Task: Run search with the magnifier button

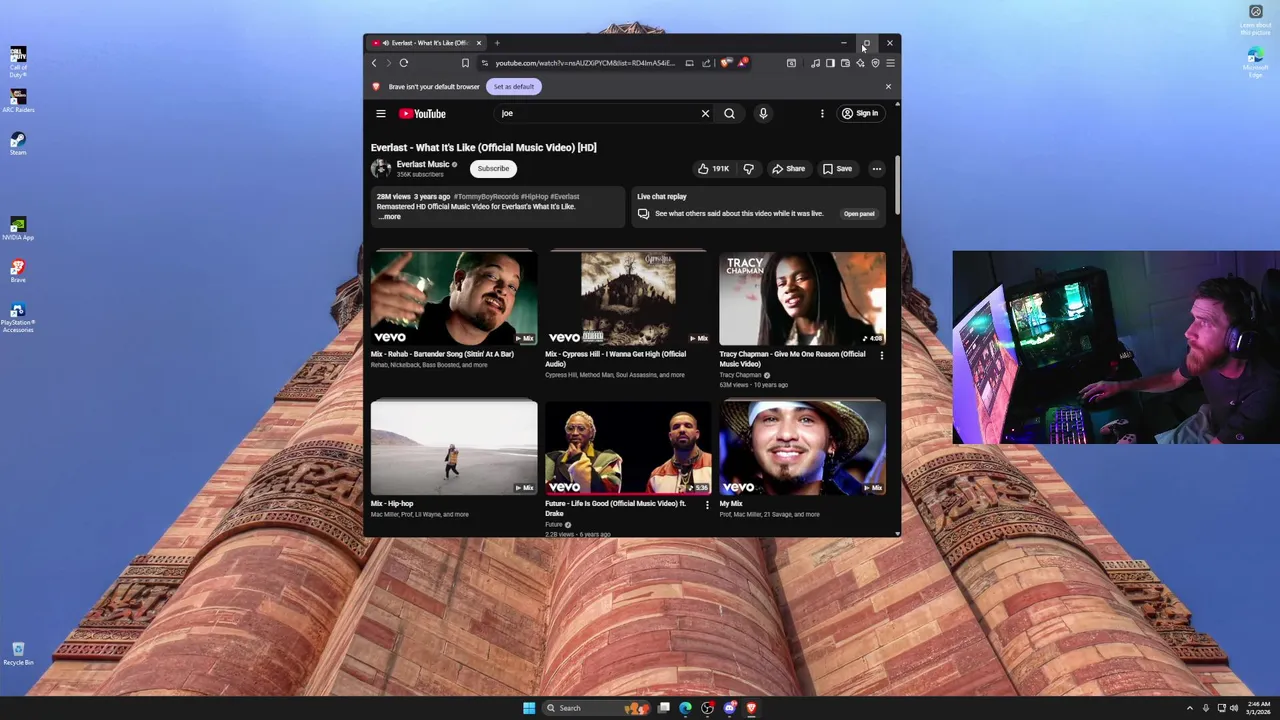Action: point(729,114)
